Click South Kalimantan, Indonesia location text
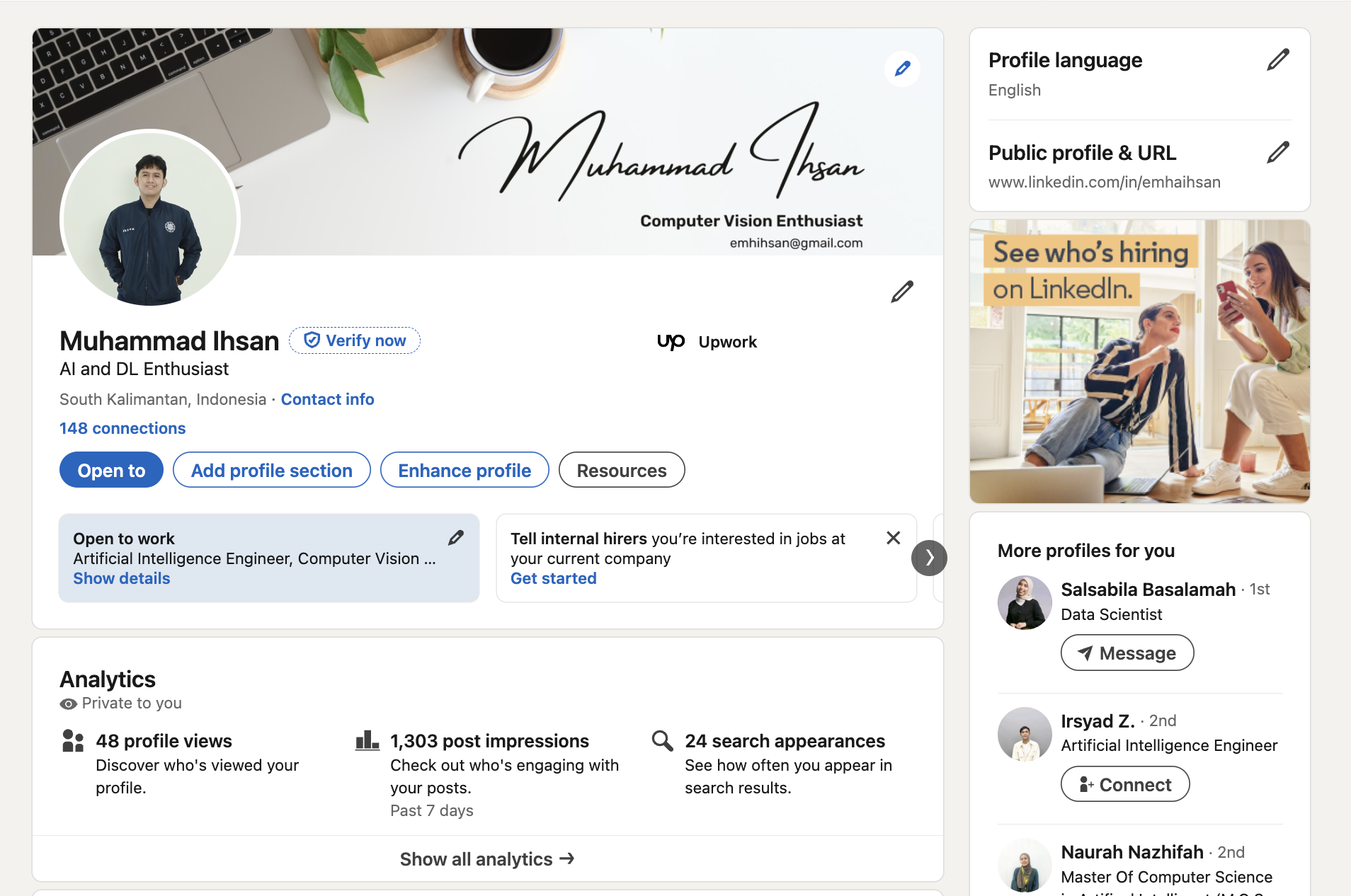This screenshot has width=1351, height=896. tap(163, 399)
